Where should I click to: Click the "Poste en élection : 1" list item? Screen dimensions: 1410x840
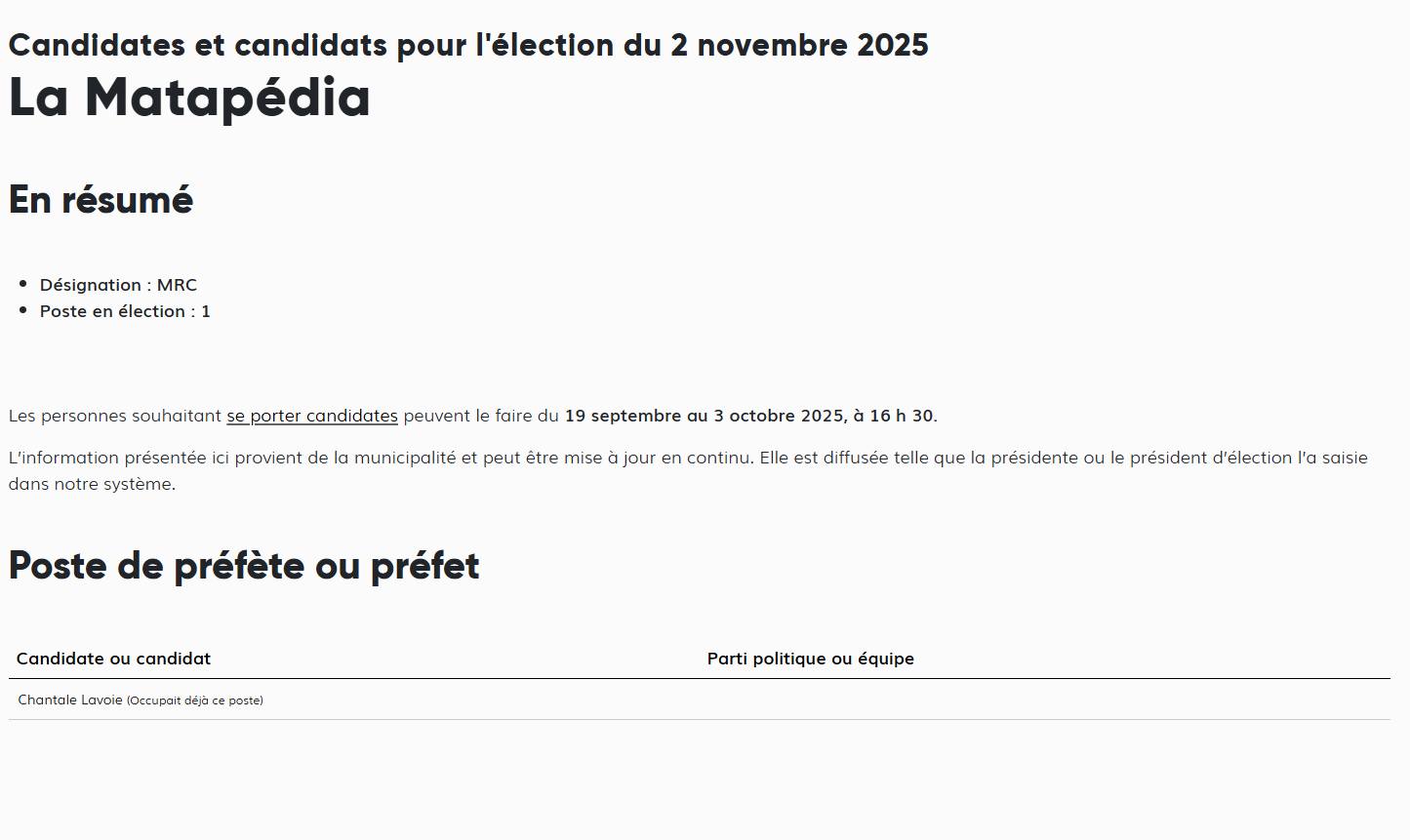point(125,311)
